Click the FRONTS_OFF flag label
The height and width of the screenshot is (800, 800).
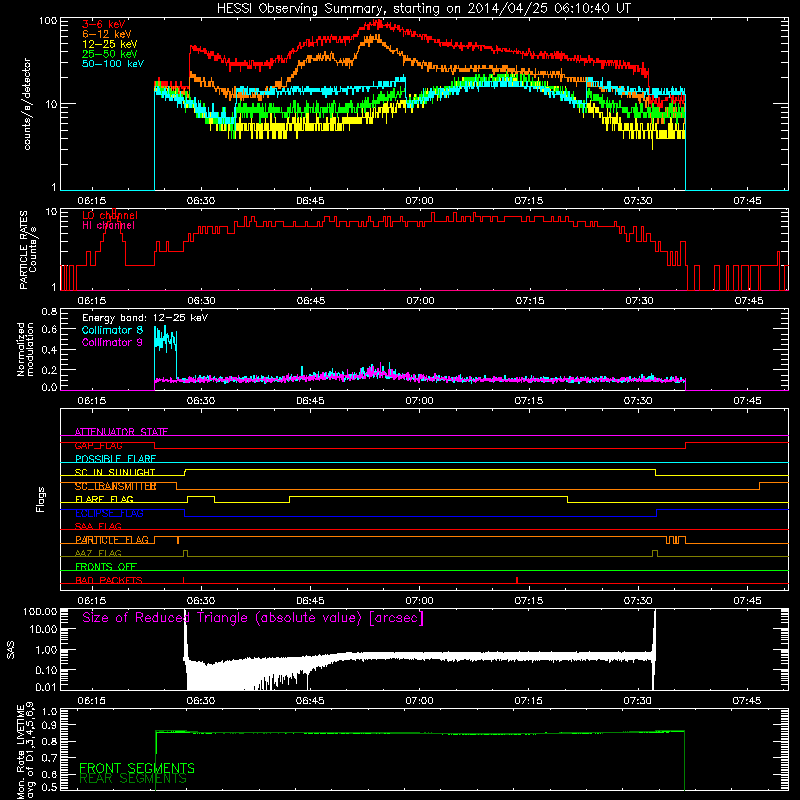(106, 567)
